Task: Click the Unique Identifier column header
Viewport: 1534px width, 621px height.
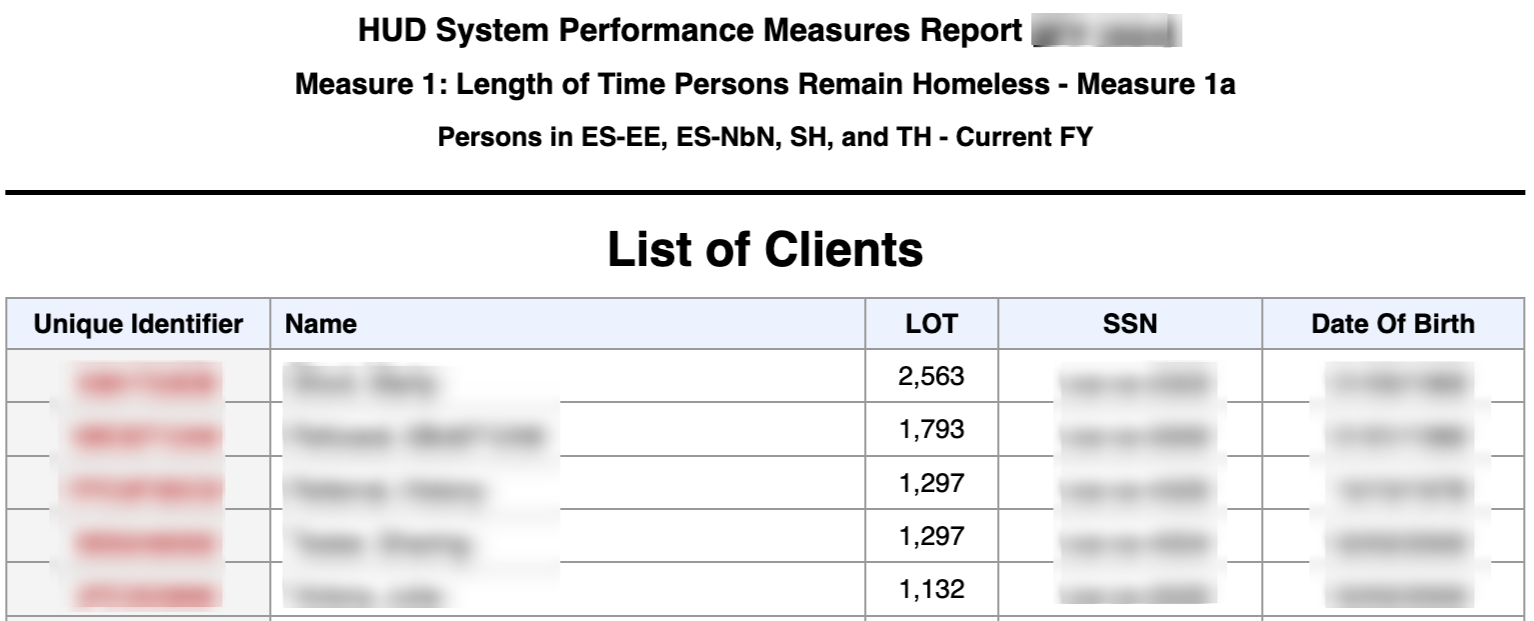Action: tap(138, 323)
